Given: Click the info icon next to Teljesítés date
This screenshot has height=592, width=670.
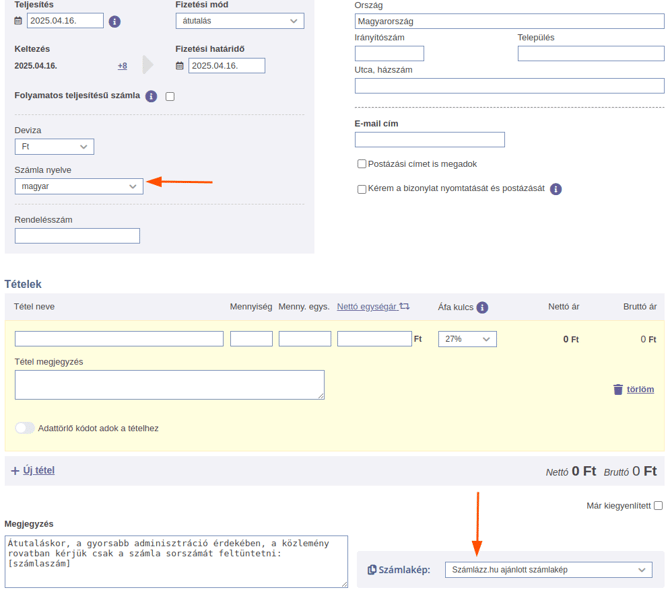Looking at the screenshot, I should [x=114, y=21].
